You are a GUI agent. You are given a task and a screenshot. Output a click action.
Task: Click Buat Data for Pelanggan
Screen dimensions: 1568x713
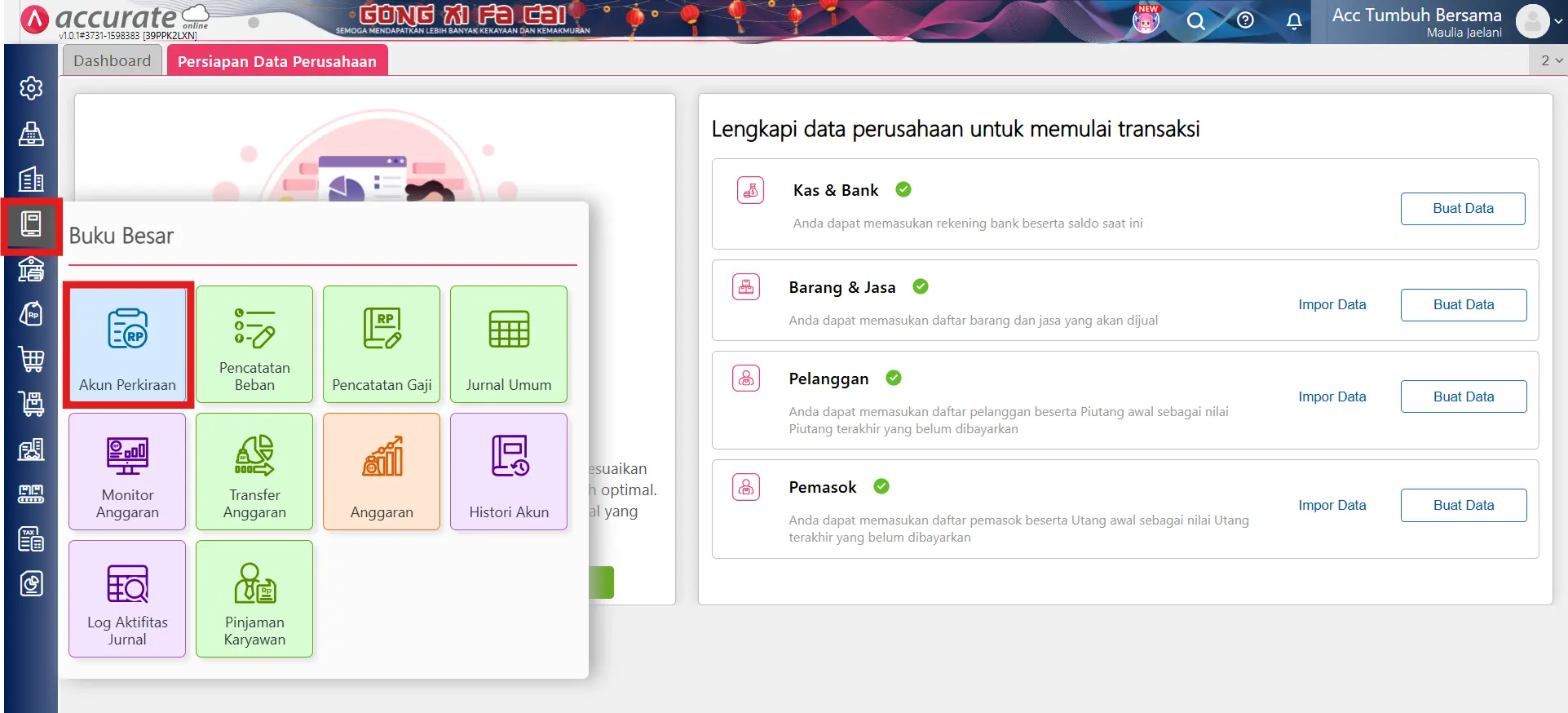[x=1464, y=396]
